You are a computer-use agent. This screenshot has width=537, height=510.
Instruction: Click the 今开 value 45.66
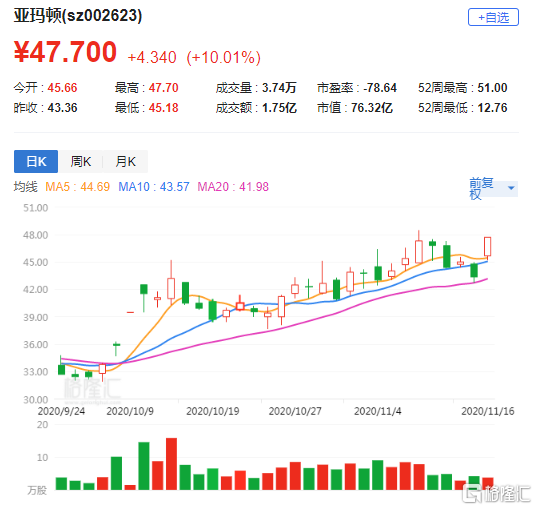click(62, 88)
